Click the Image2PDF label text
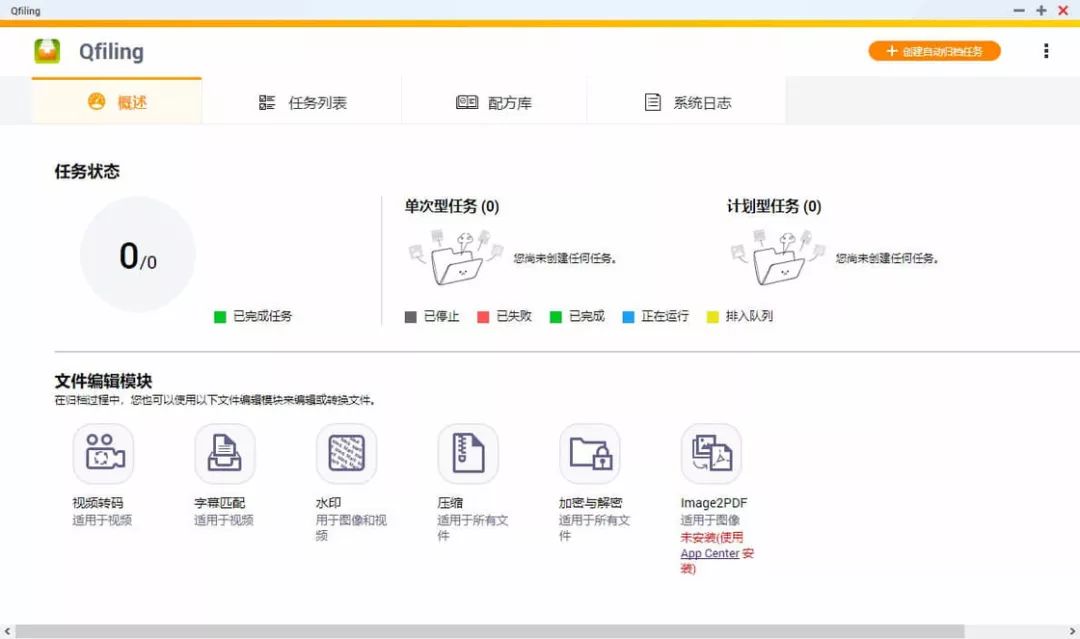This screenshot has width=1080, height=639. click(x=714, y=503)
